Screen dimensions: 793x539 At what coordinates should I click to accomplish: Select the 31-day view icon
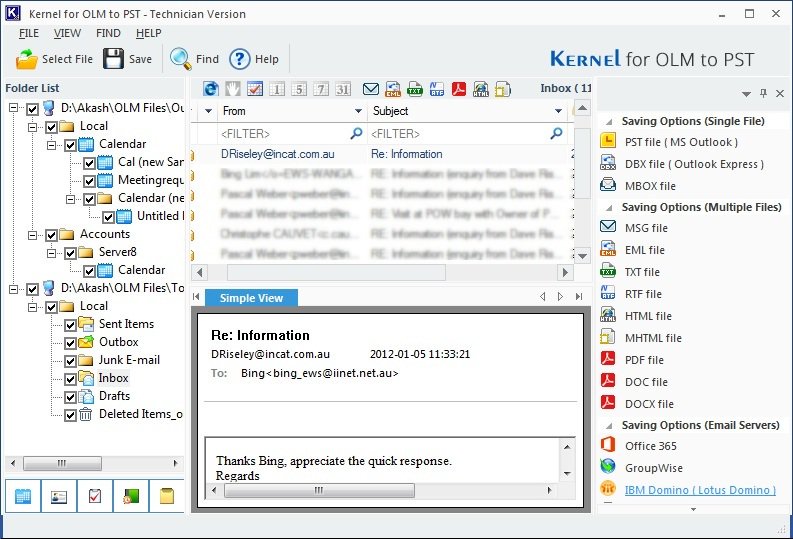[x=343, y=89]
